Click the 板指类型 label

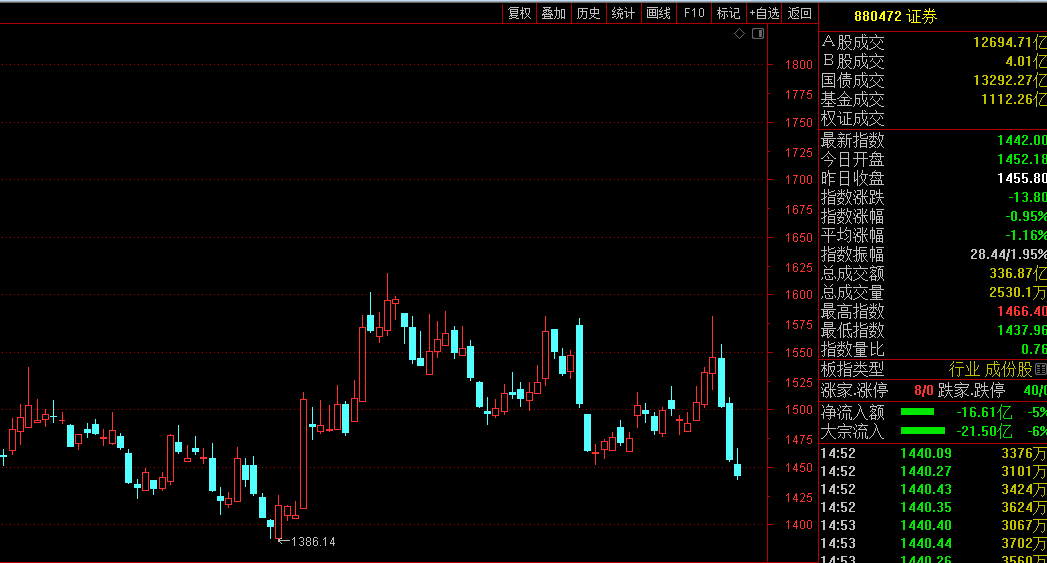click(x=852, y=369)
